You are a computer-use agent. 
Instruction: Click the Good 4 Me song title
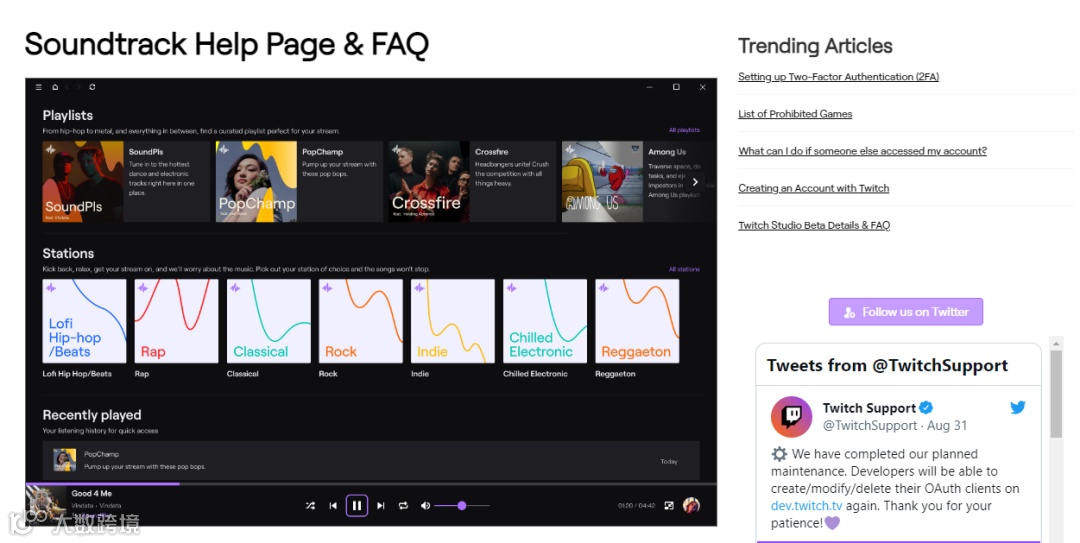coord(92,493)
